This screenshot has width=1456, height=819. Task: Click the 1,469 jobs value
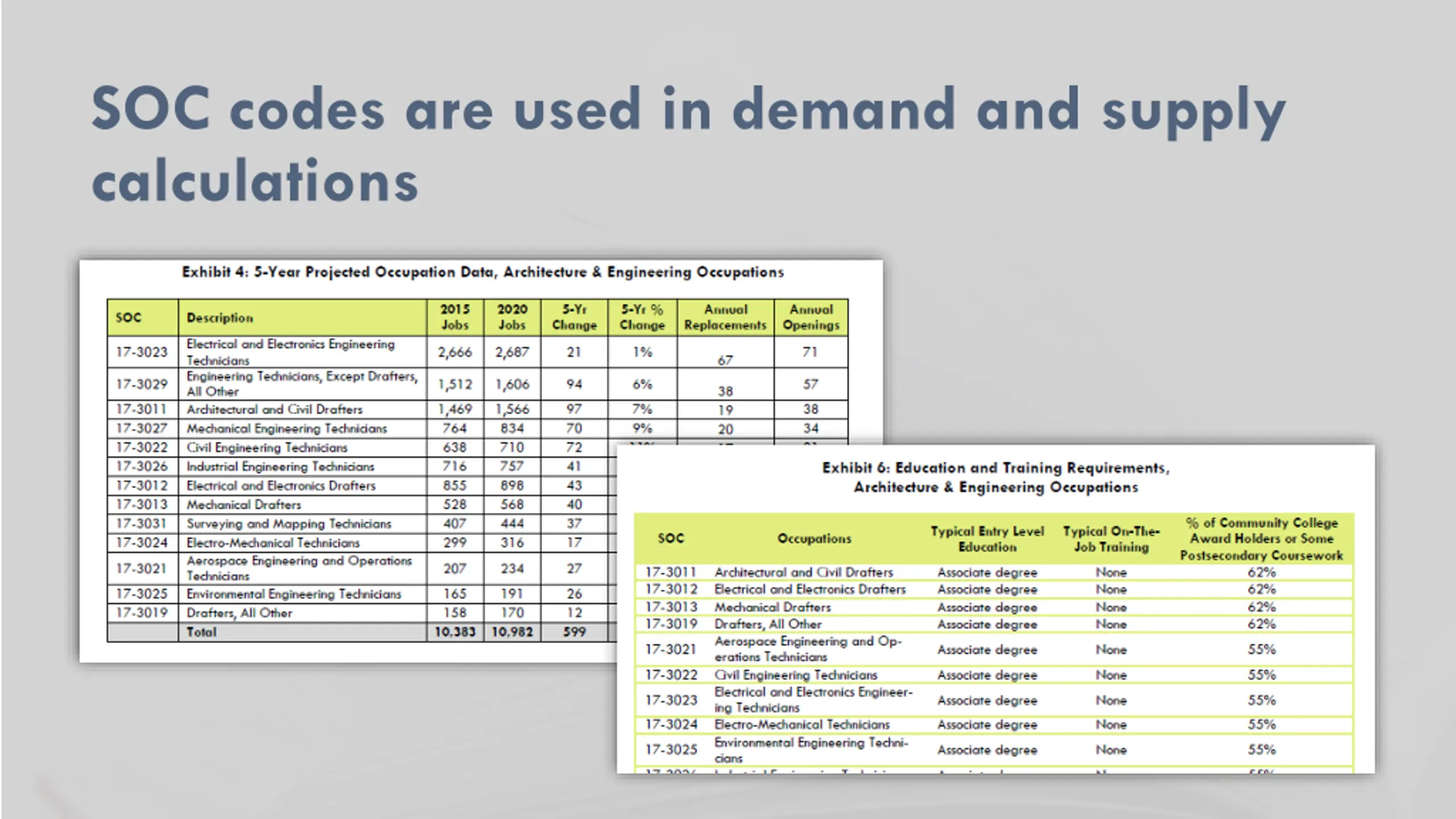tap(455, 409)
